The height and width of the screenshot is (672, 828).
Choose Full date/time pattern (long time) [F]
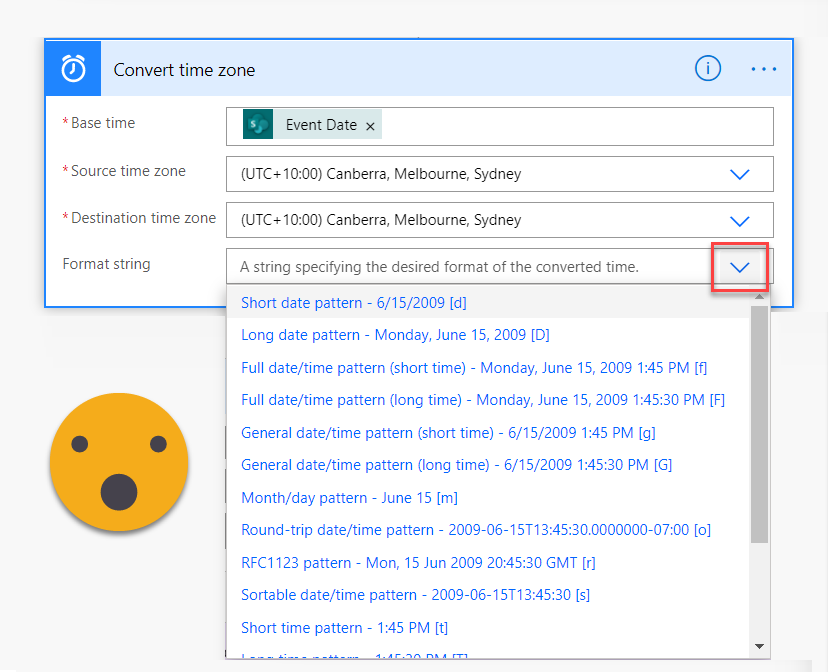(488, 400)
